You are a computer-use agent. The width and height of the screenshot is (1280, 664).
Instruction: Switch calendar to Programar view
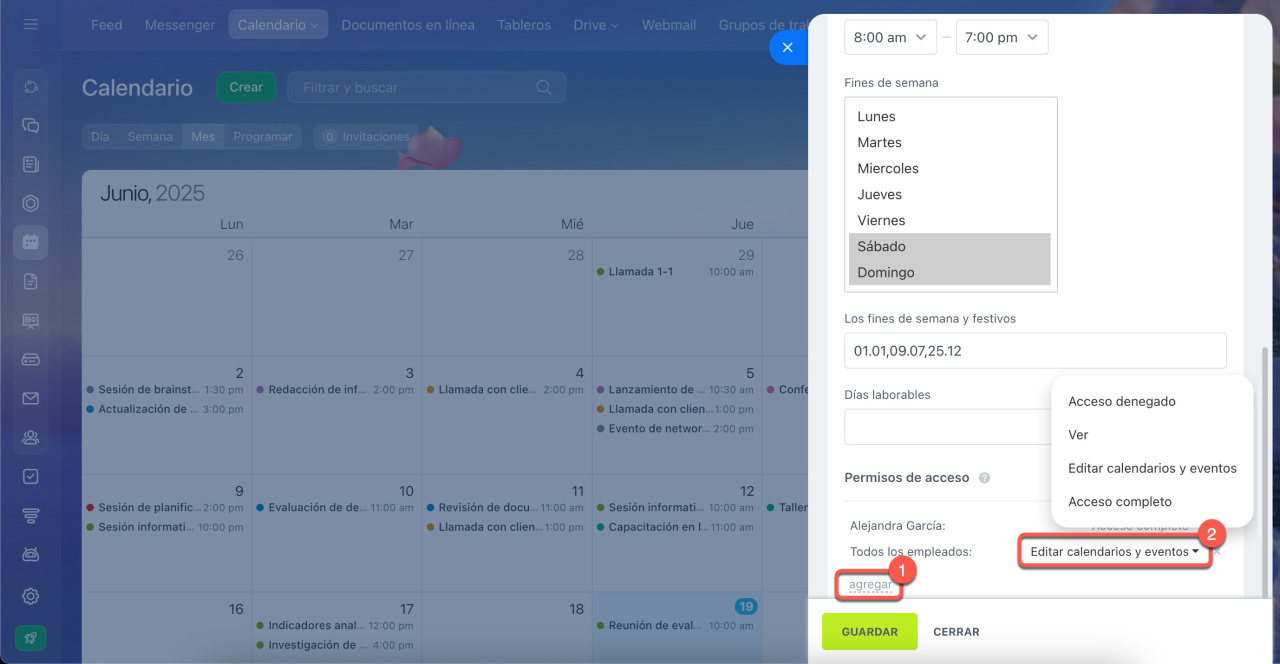coord(263,136)
